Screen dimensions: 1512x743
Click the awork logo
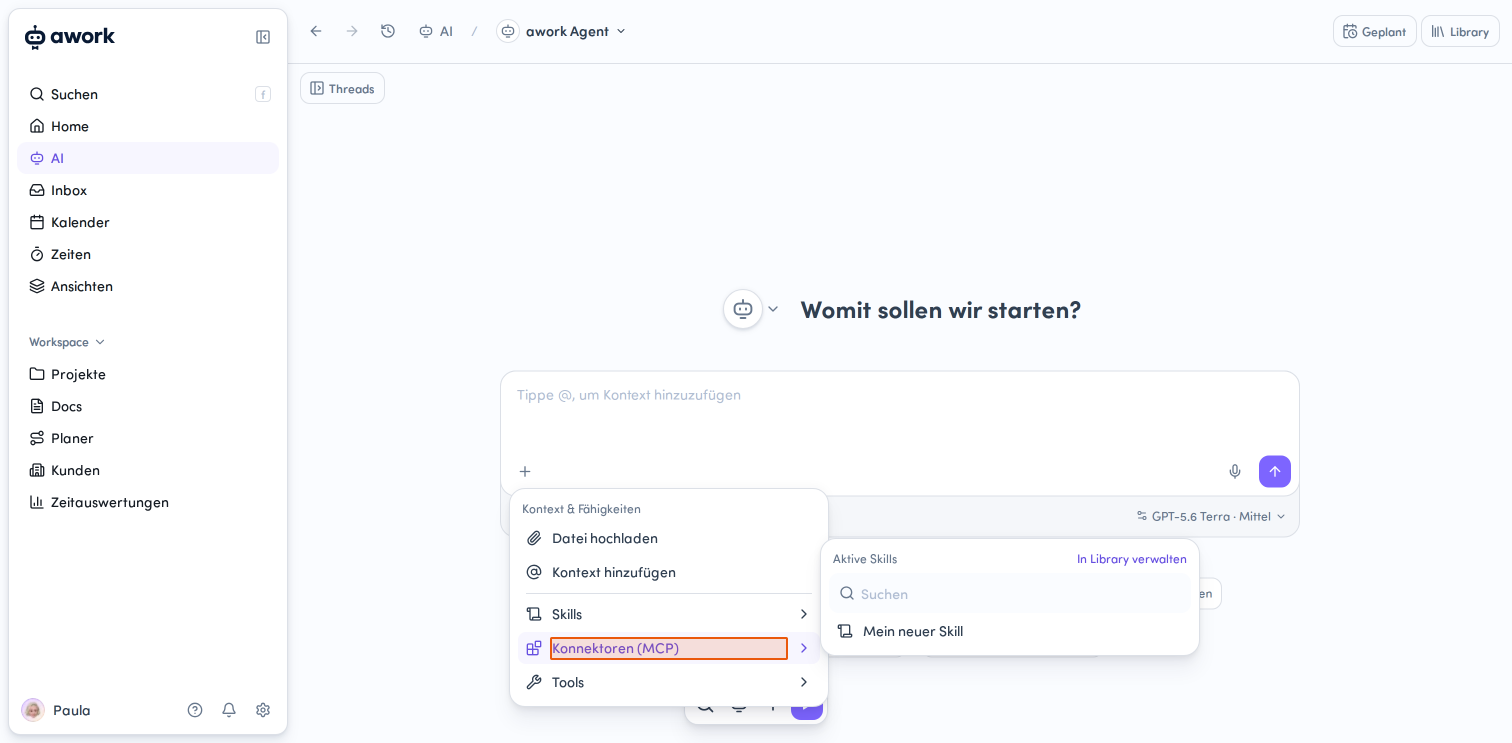(x=70, y=37)
